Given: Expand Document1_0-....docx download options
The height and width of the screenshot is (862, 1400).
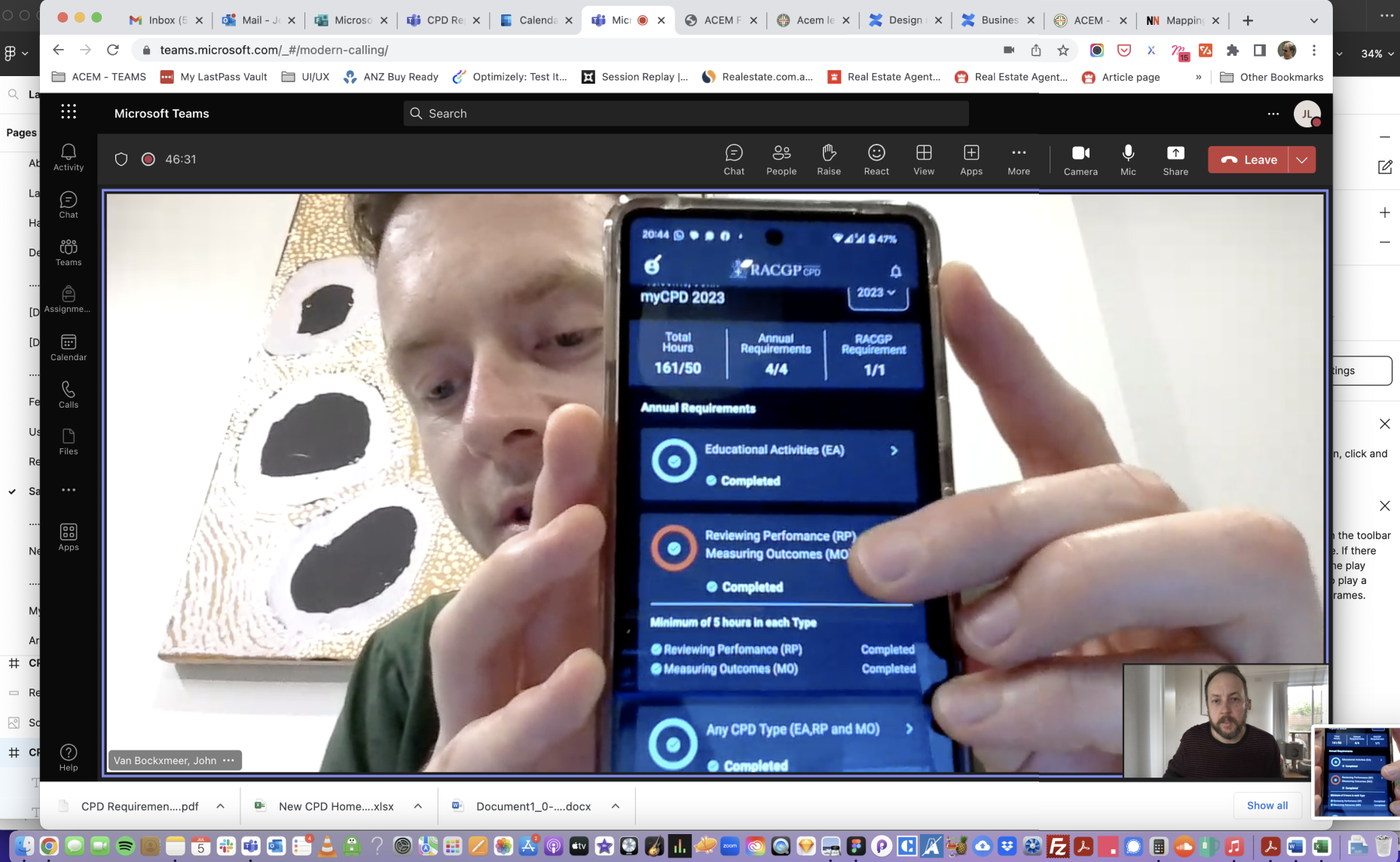Looking at the screenshot, I should [x=615, y=806].
